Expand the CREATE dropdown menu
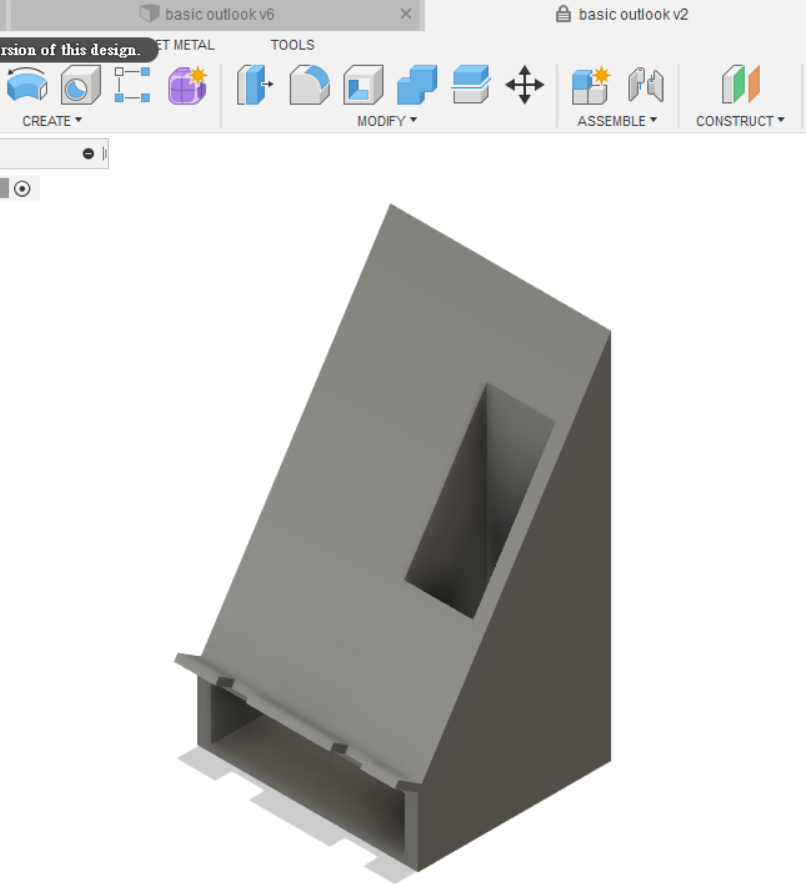 pos(52,121)
